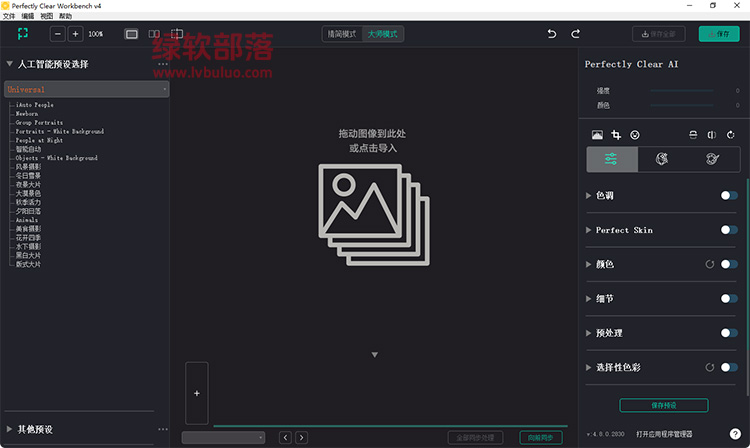The image size is (750, 448).
Task: Open AI preset panel options (three dots)
Action: point(163,64)
